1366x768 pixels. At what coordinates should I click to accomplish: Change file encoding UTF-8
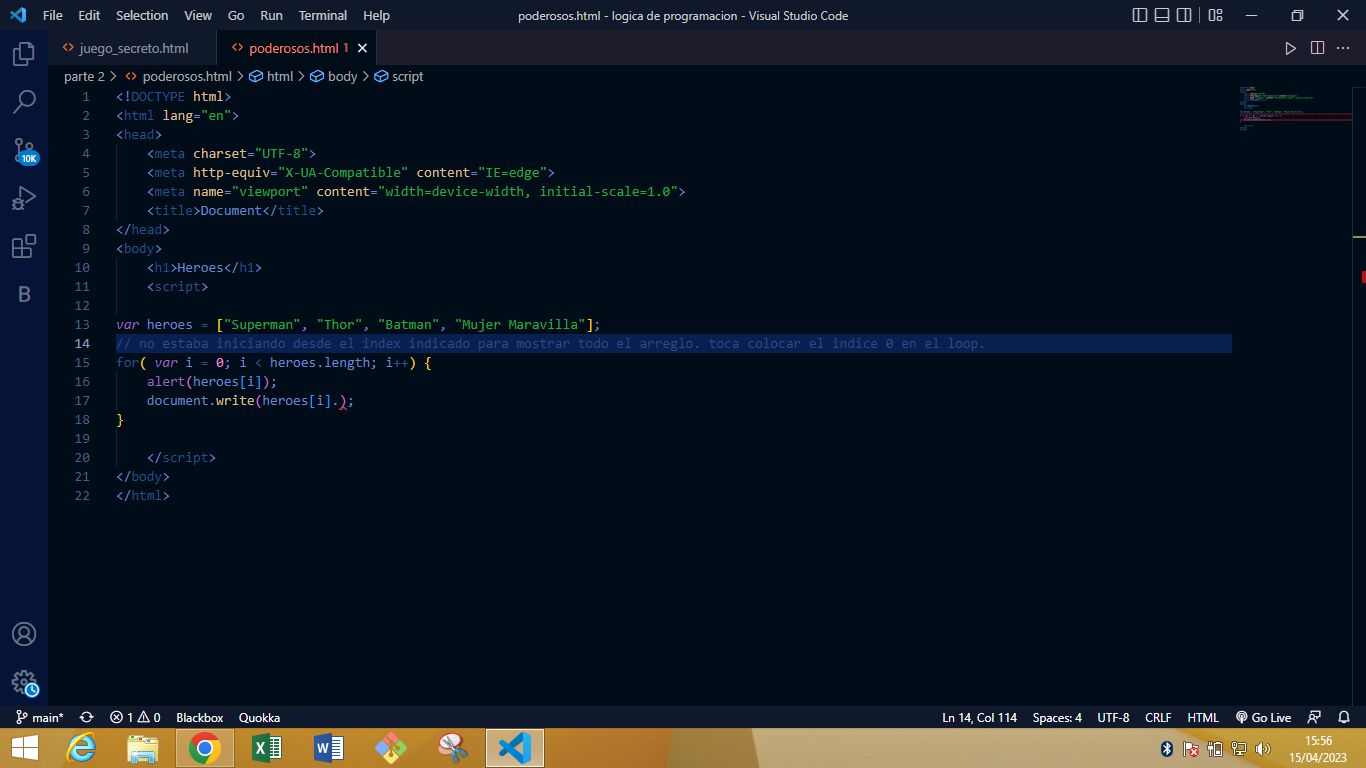1113,717
